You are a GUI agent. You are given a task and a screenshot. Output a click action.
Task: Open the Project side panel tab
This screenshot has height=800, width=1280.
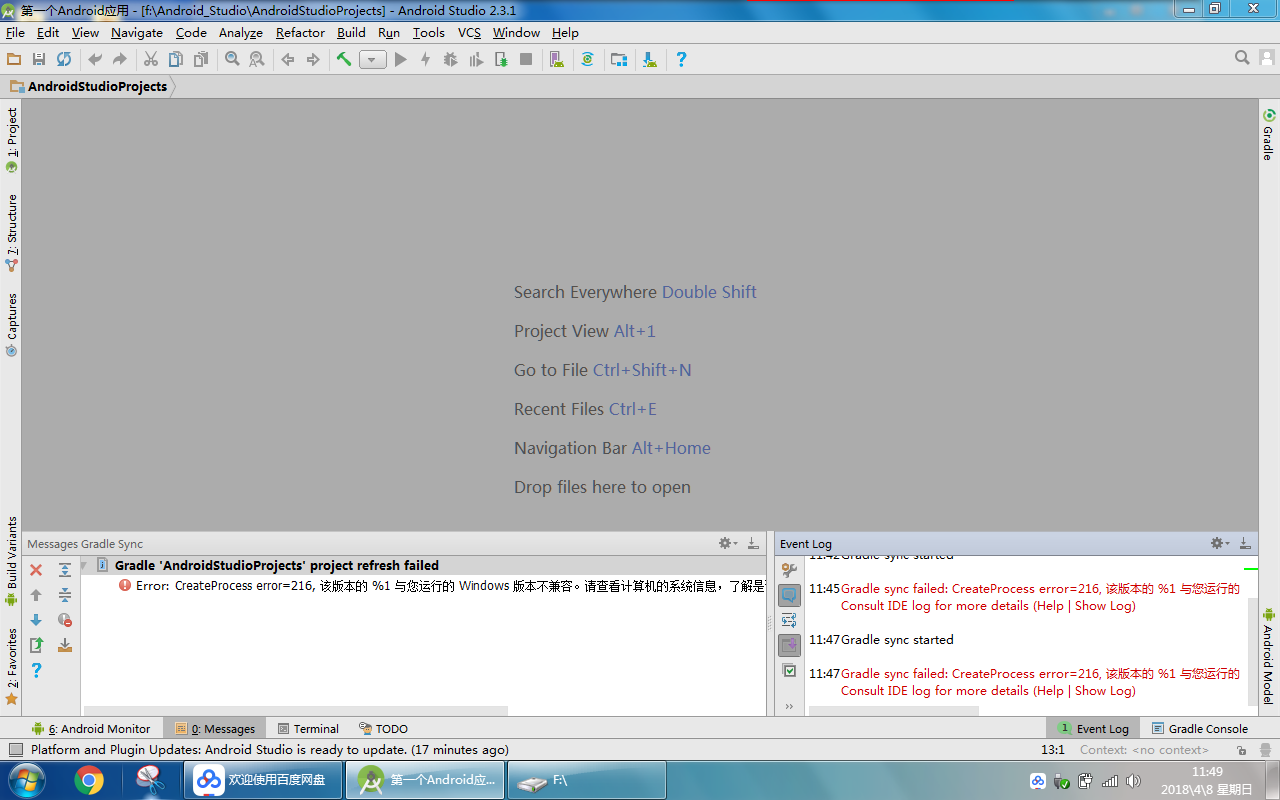pyautogui.click(x=12, y=140)
